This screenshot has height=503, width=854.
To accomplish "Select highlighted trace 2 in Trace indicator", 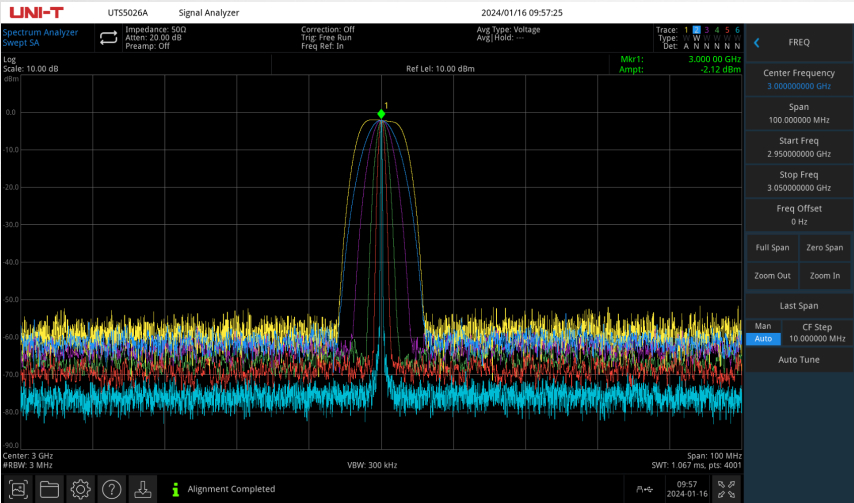I will click(x=697, y=30).
